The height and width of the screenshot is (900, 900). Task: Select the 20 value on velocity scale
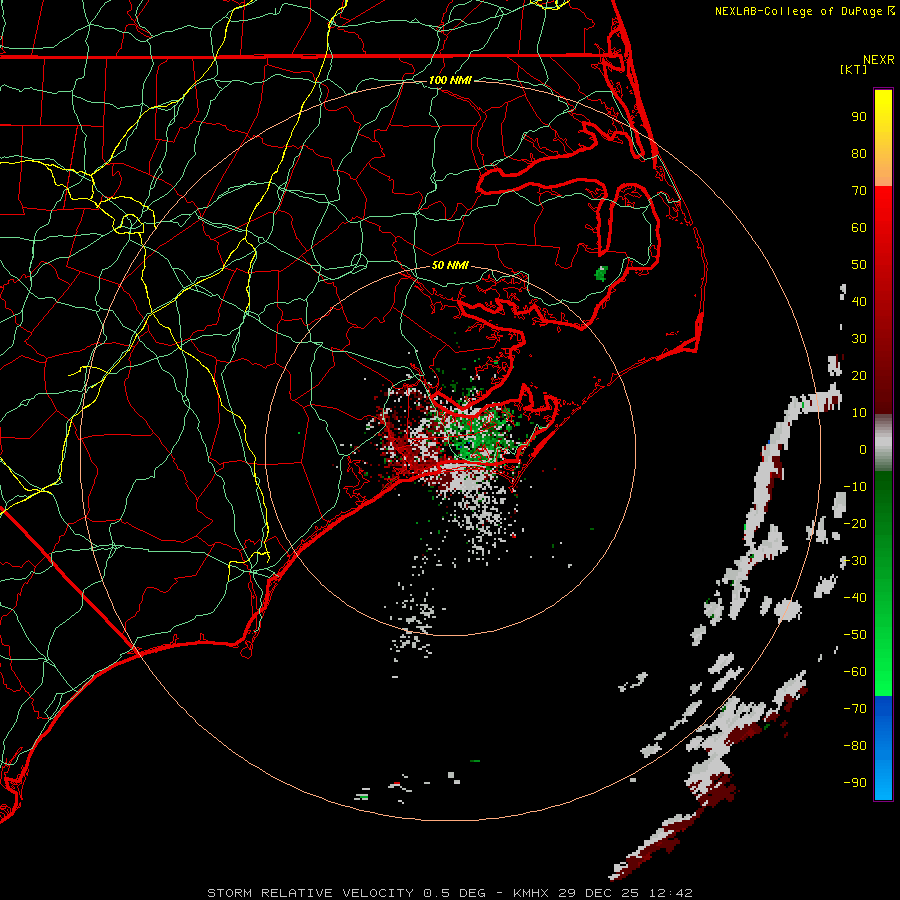pos(859,375)
